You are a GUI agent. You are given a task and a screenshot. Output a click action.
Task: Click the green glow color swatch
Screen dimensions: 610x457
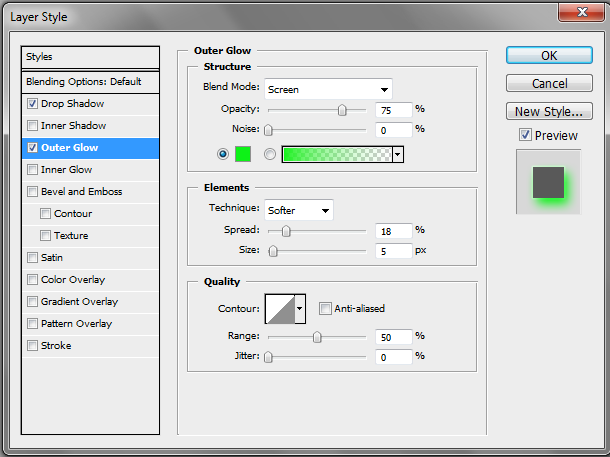point(241,154)
